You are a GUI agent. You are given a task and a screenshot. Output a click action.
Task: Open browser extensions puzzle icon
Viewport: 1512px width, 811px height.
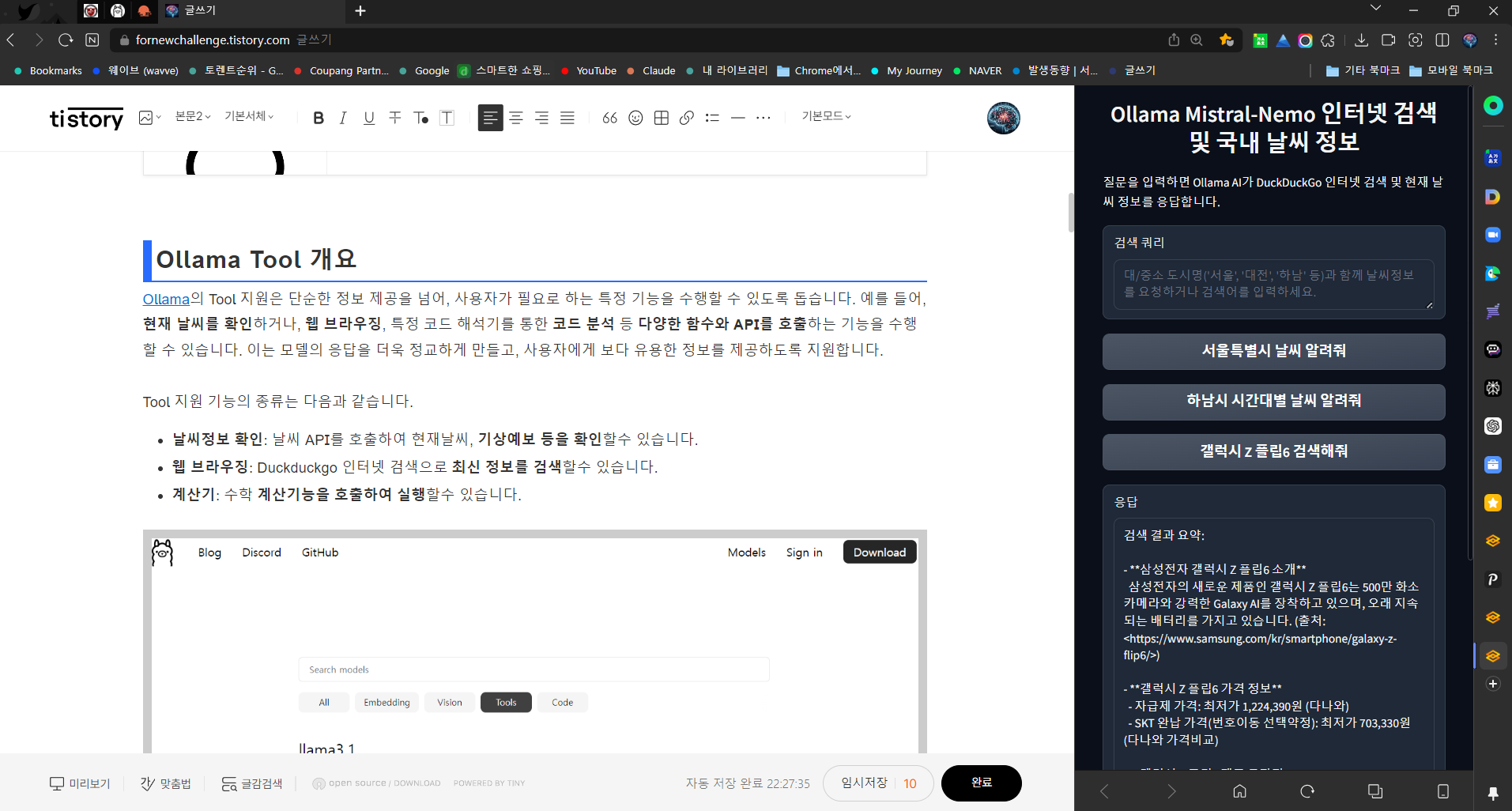1328,40
